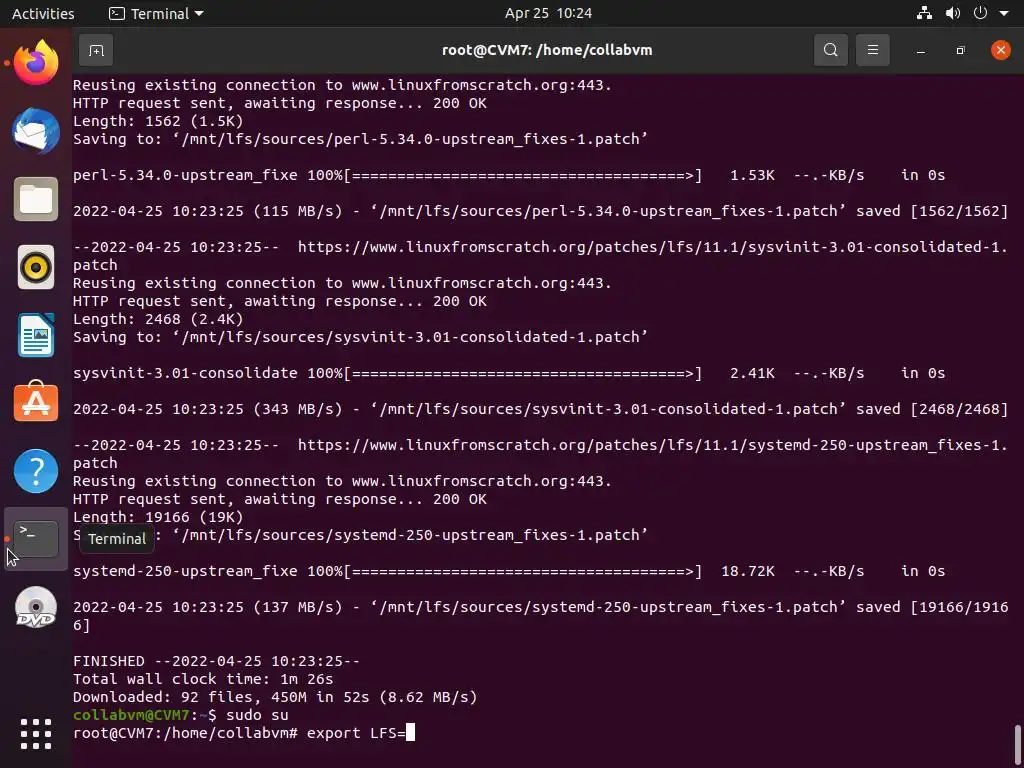Open the clock showing Apr 25 10:24

(x=549, y=13)
